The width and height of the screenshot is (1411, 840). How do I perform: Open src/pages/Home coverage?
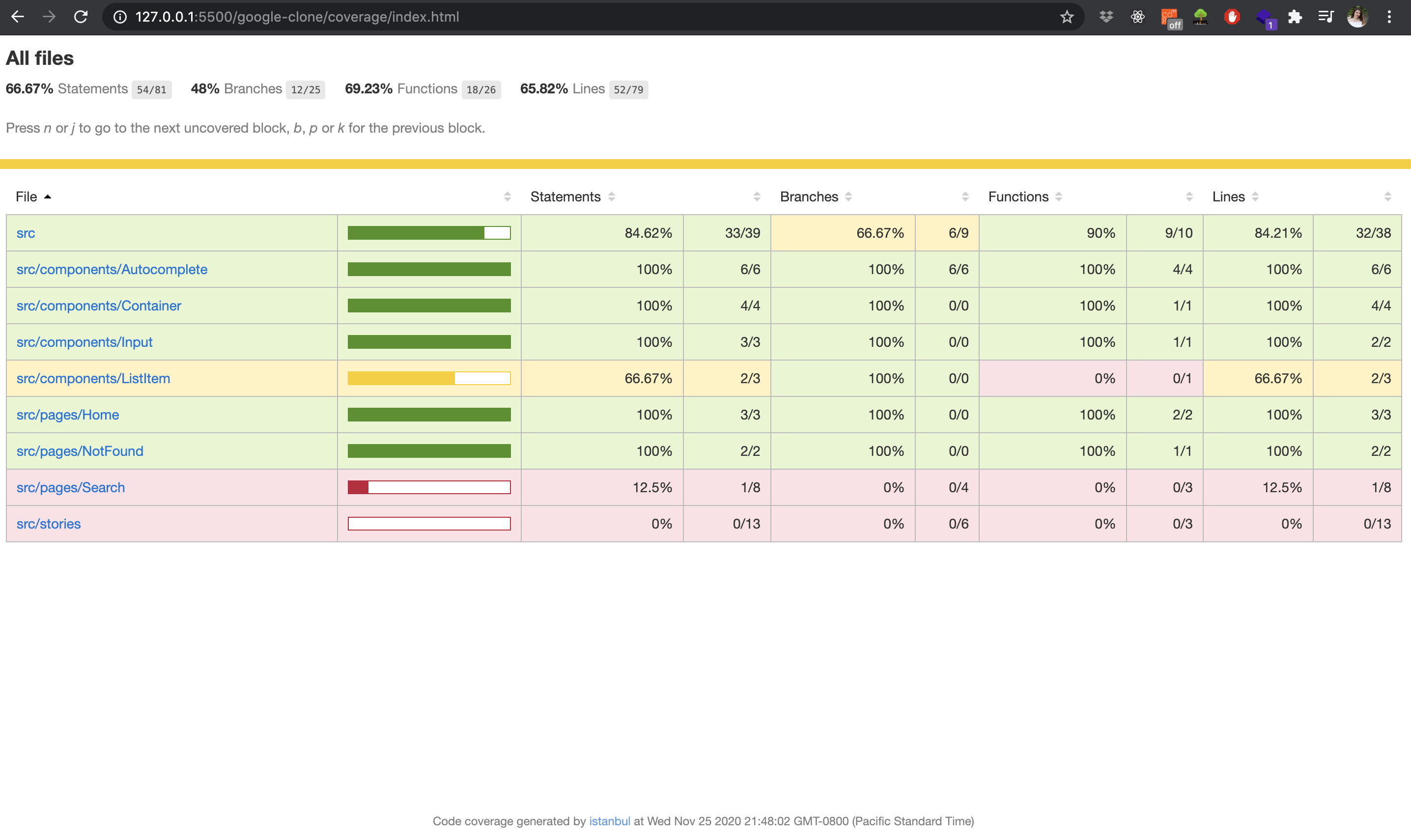click(67, 414)
